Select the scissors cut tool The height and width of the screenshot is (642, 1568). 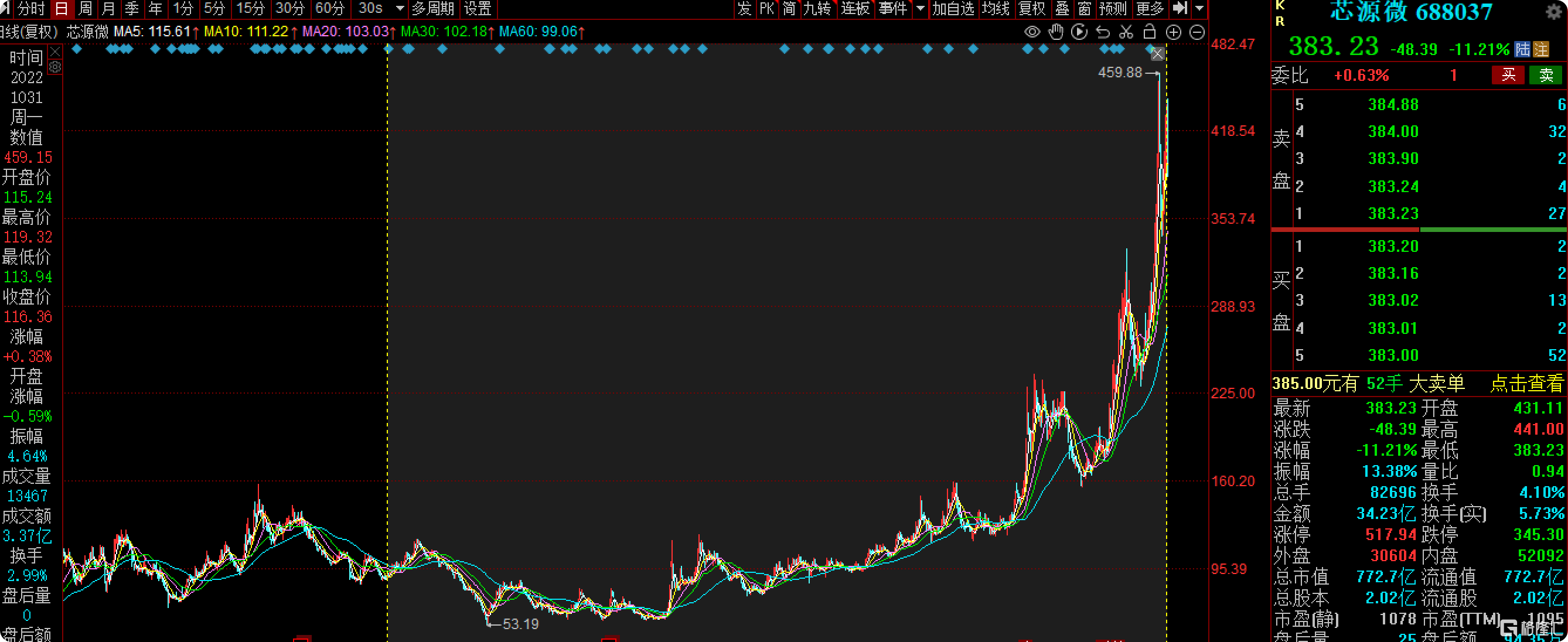(x=1126, y=32)
